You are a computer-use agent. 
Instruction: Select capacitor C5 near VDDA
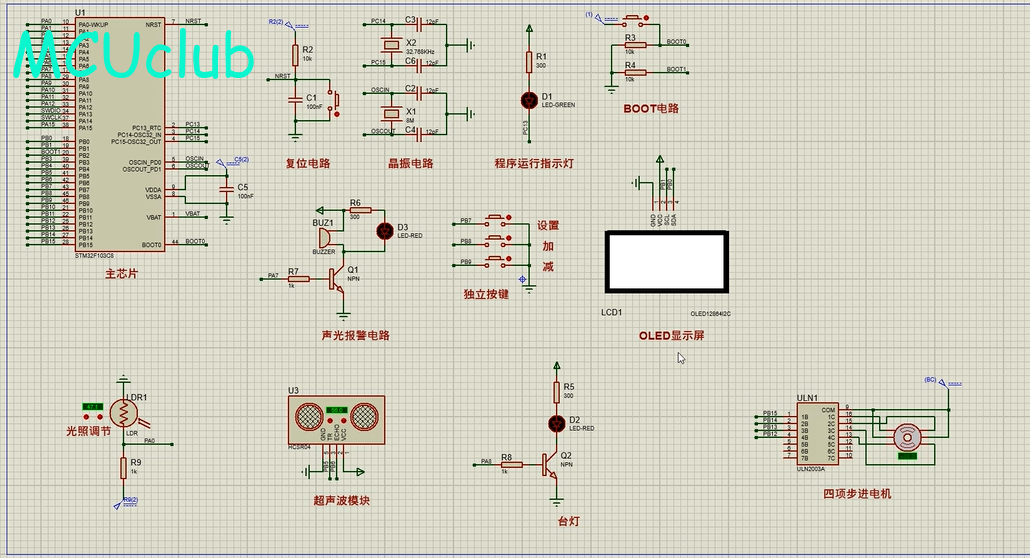227,191
